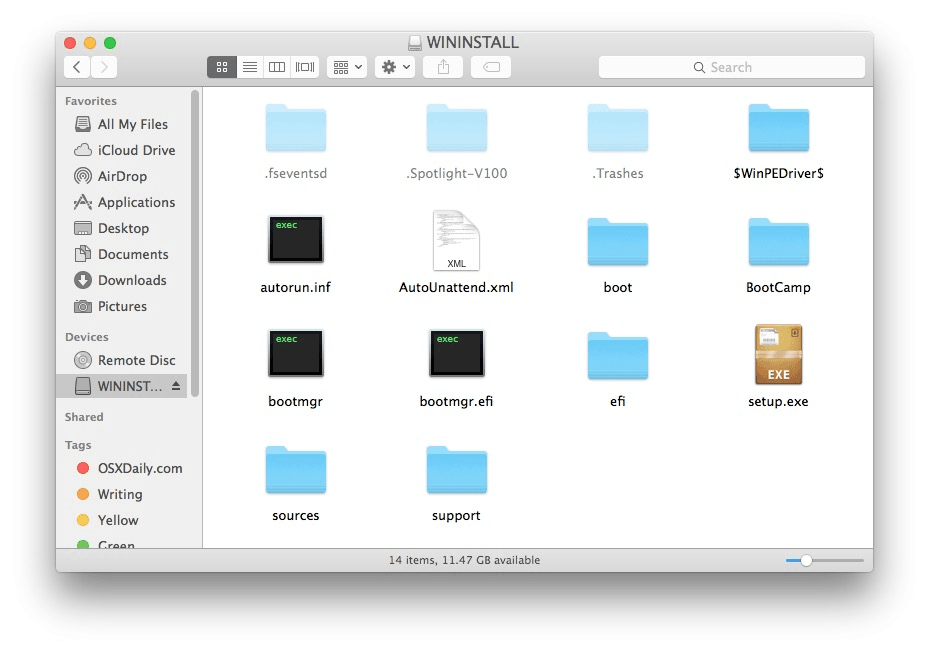929x652 pixels.
Task: Switch to icon view in the toolbar
Action: 221,67
